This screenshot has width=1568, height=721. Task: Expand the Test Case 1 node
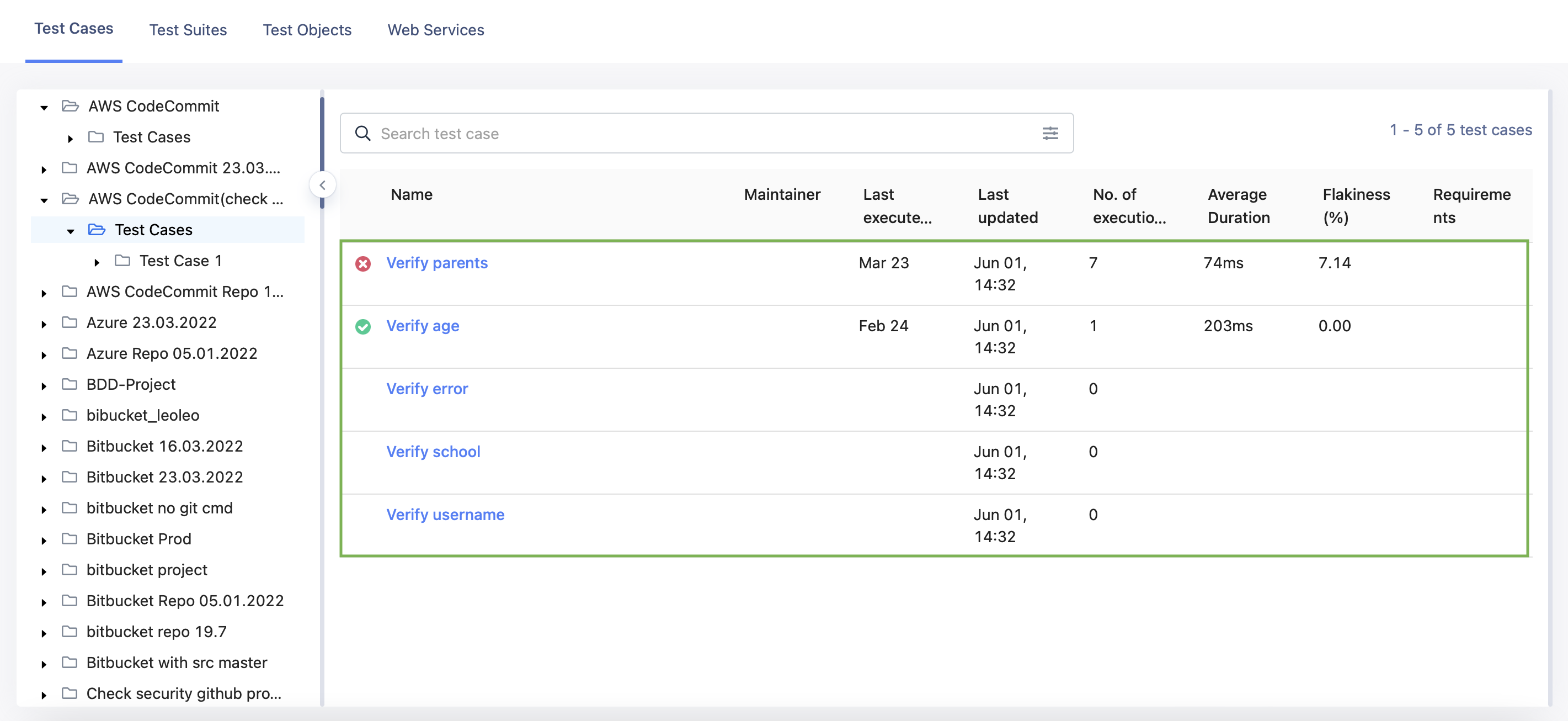point(95,262)
